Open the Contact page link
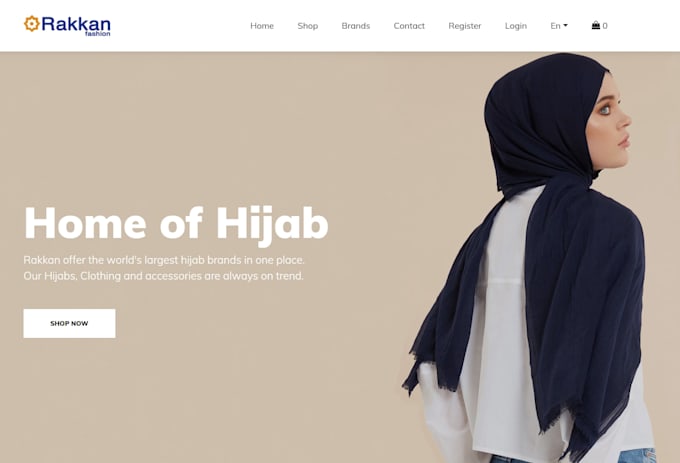The image size is (680, 463). click(x=409, y=26)
